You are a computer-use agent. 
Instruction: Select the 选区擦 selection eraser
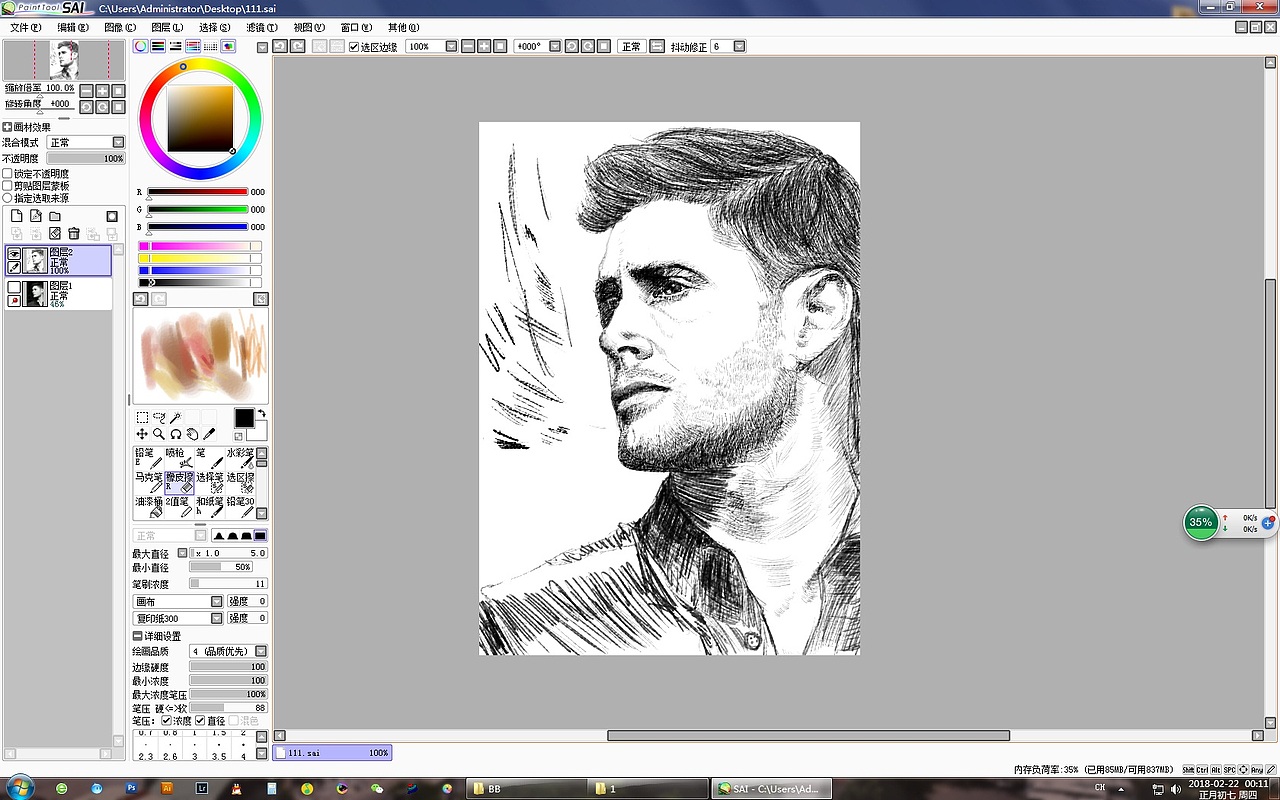pos(240,482)
